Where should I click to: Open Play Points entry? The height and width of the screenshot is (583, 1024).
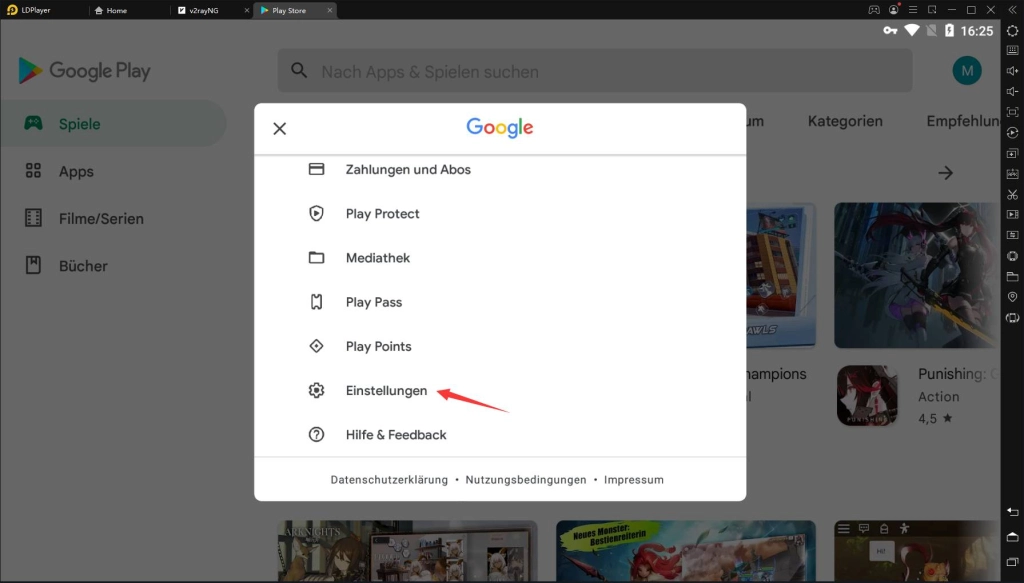pyautogui.click(x=500, y=347)
